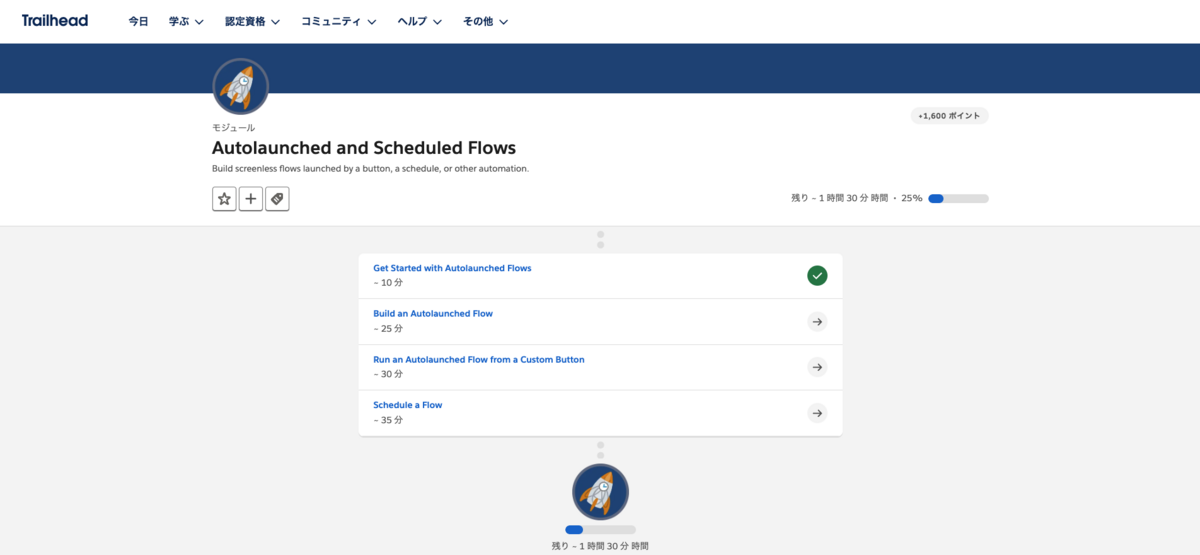The width and height of the screenshot is (1200, 555).
Task: Click the rocket badge below unit list
Action: 600,492
